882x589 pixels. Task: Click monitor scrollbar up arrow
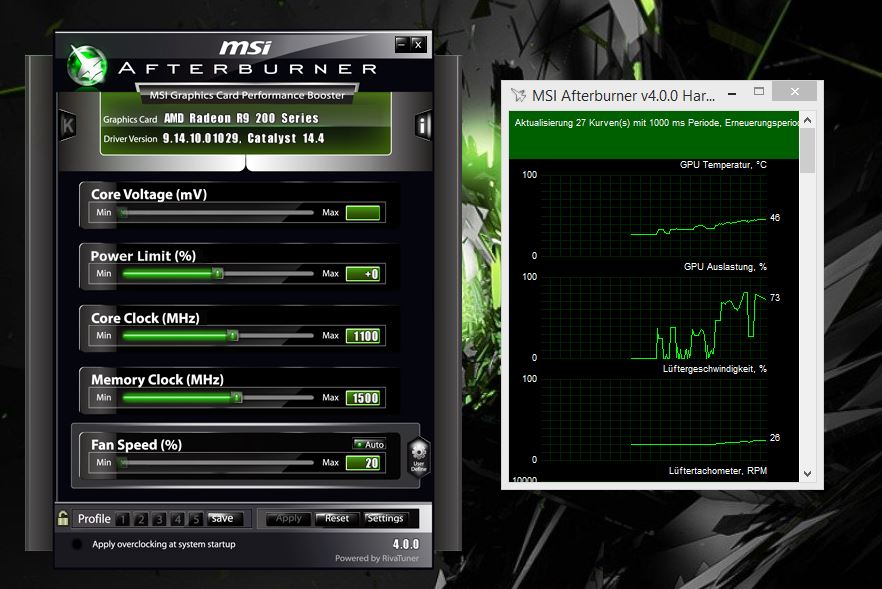point(808,120)
